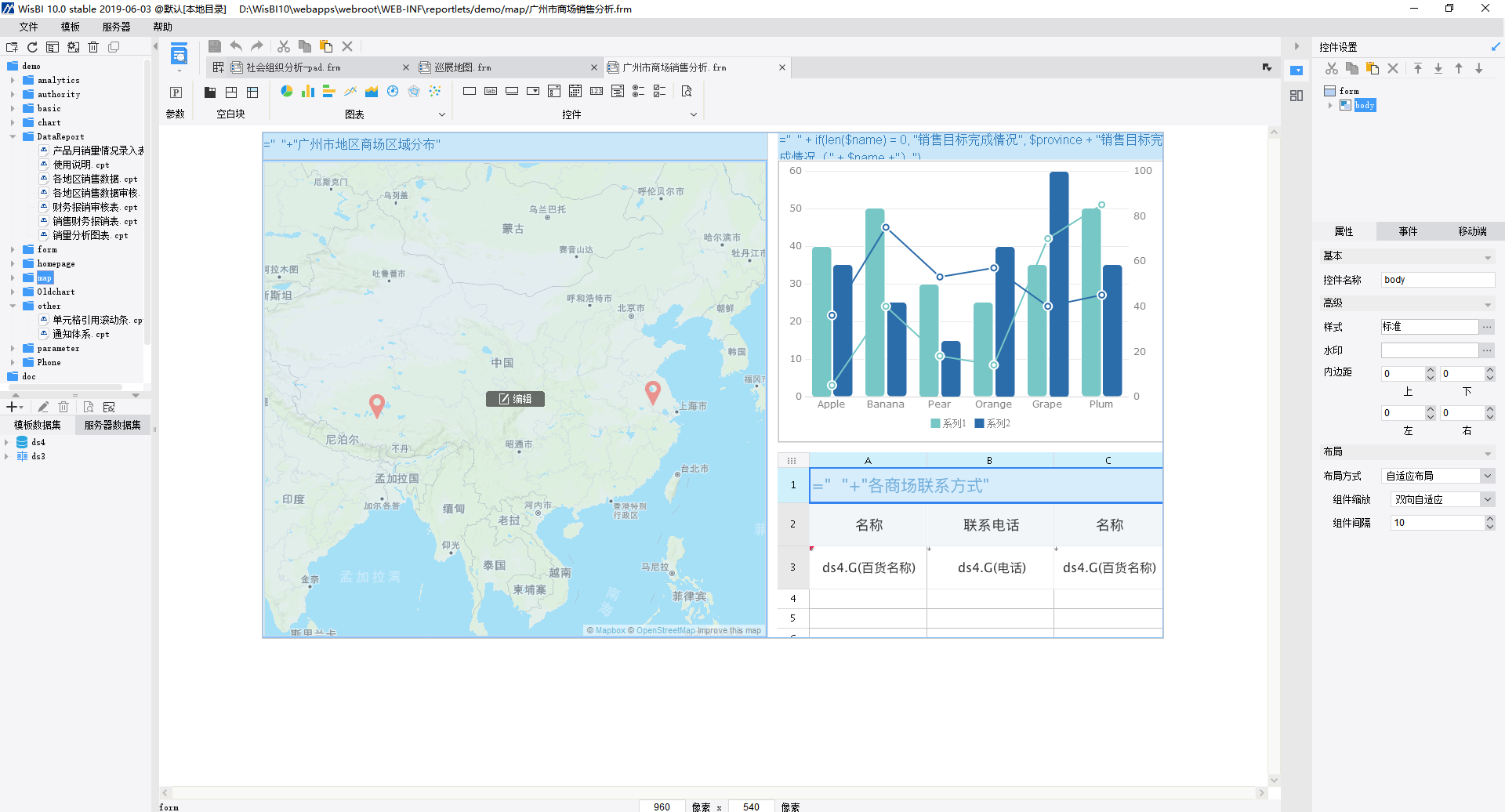Open the 组件缩放 combo box
Screen dimensions: 1505x812
[1487, 499]
